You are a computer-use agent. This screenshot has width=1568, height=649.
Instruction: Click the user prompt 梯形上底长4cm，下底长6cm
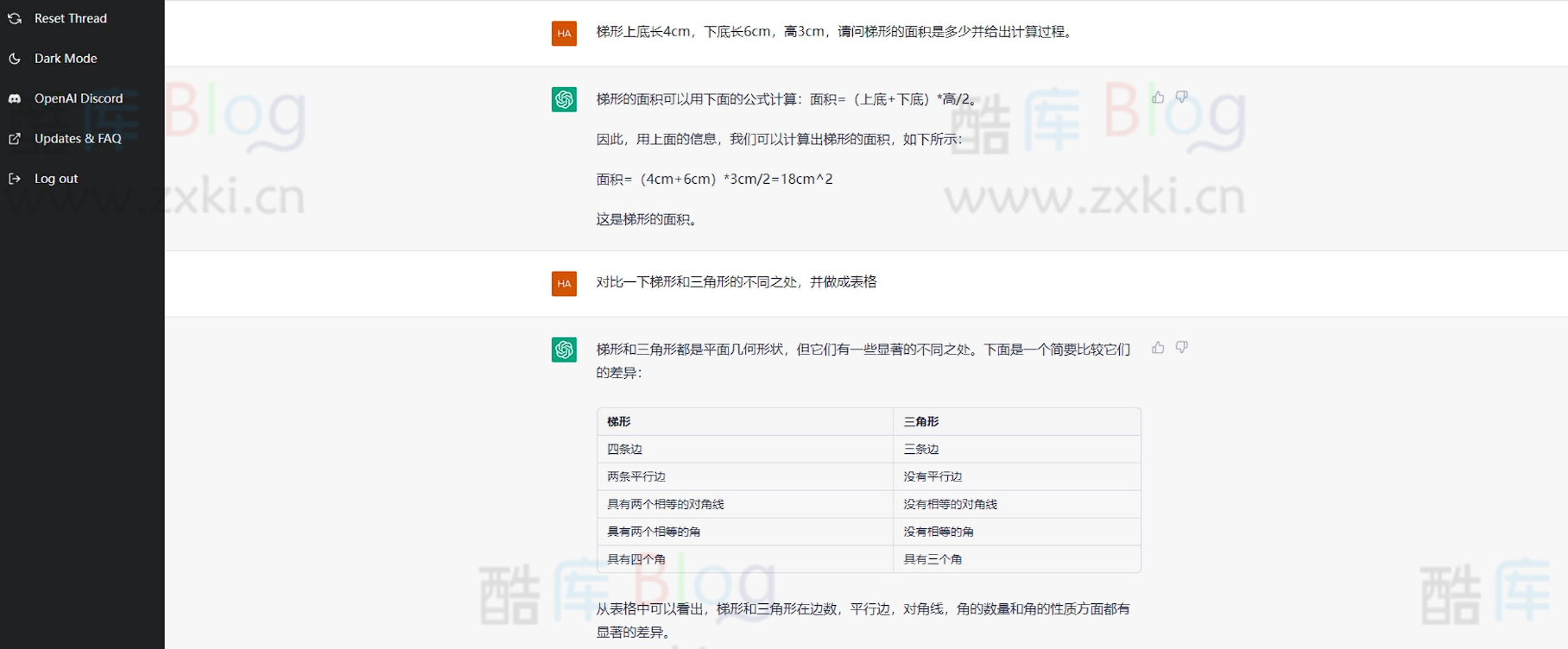[x=836, y=32]
